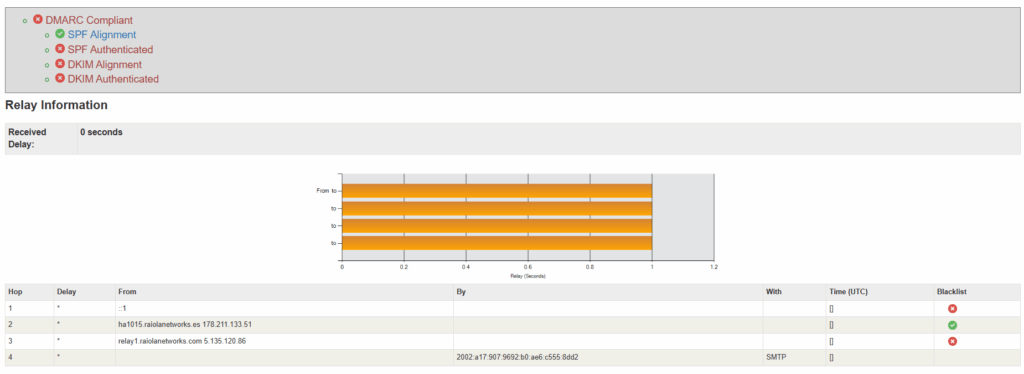This screenshot has height=374, width=1024.
Task: Open the DKIM Authenticated link
Action: click(113, 79)
